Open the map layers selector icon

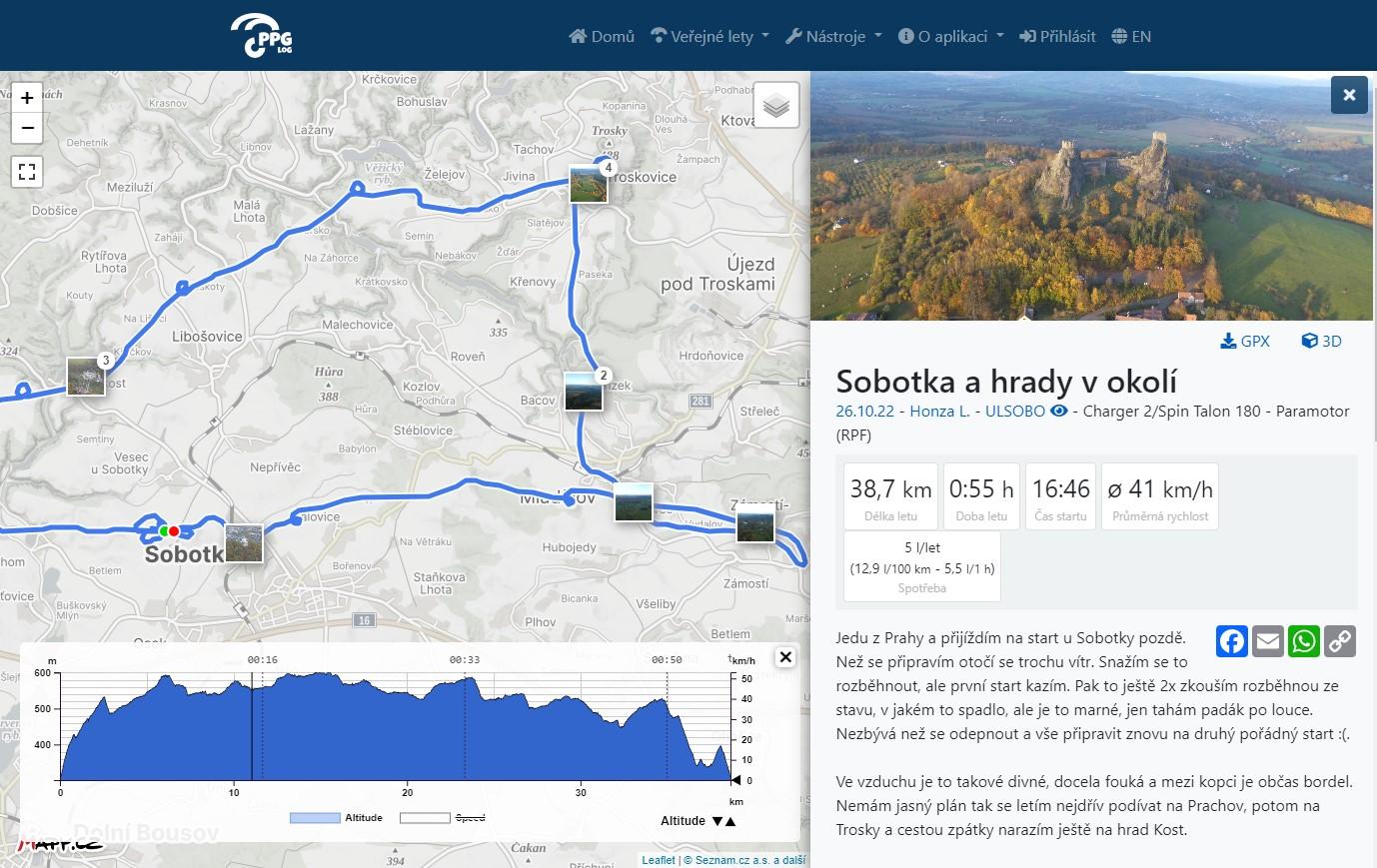(775, 105)
